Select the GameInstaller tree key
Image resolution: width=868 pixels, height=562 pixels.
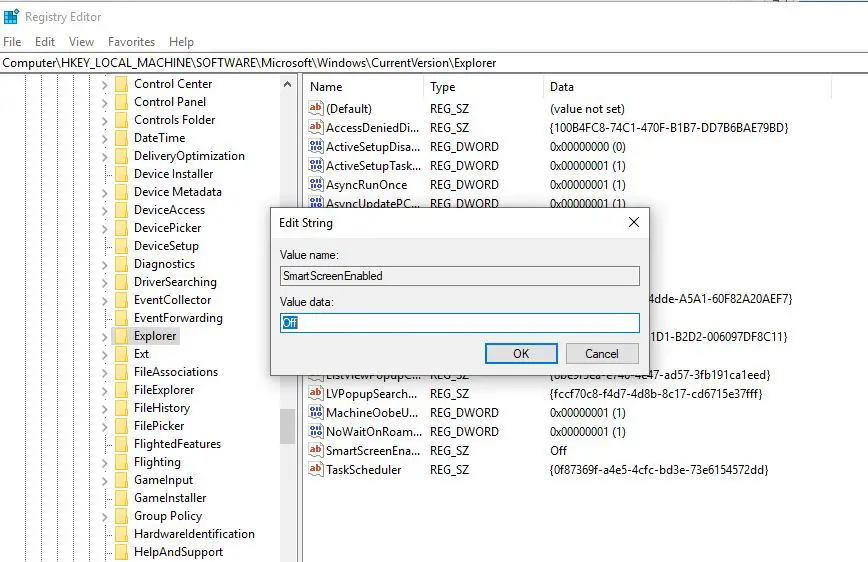170,498
